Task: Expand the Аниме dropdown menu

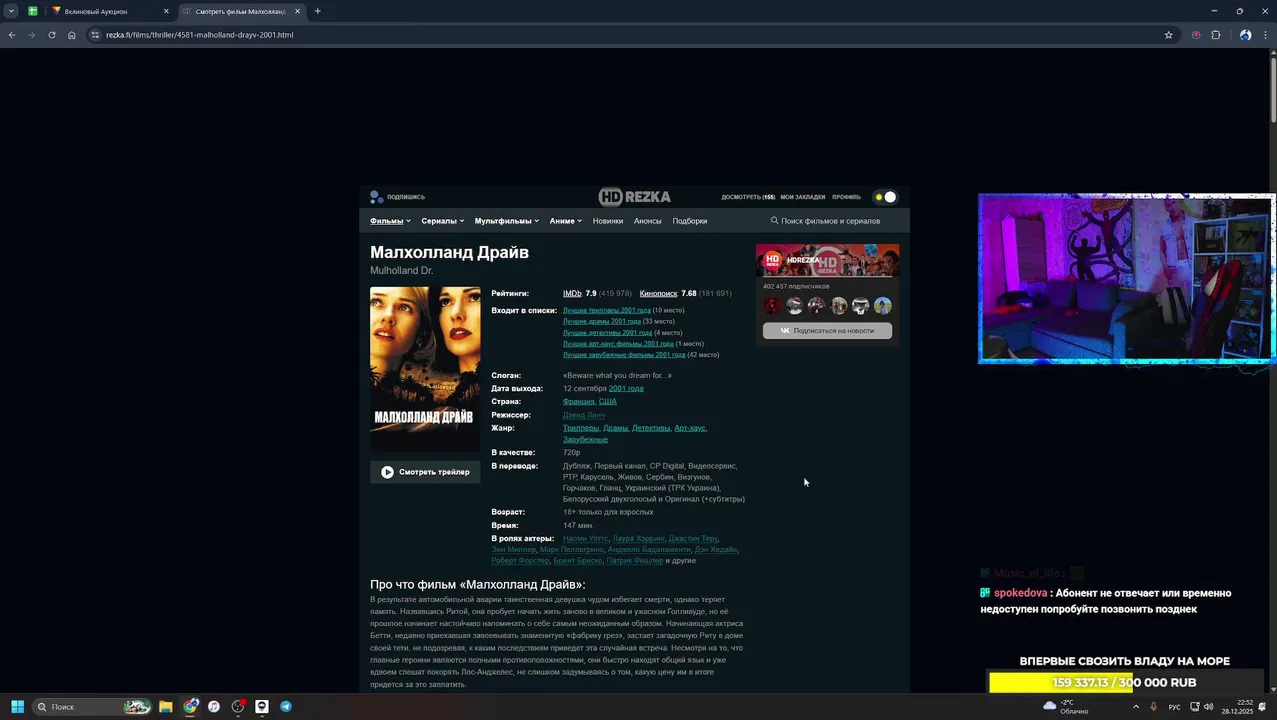Action: [x=566, y=221]
